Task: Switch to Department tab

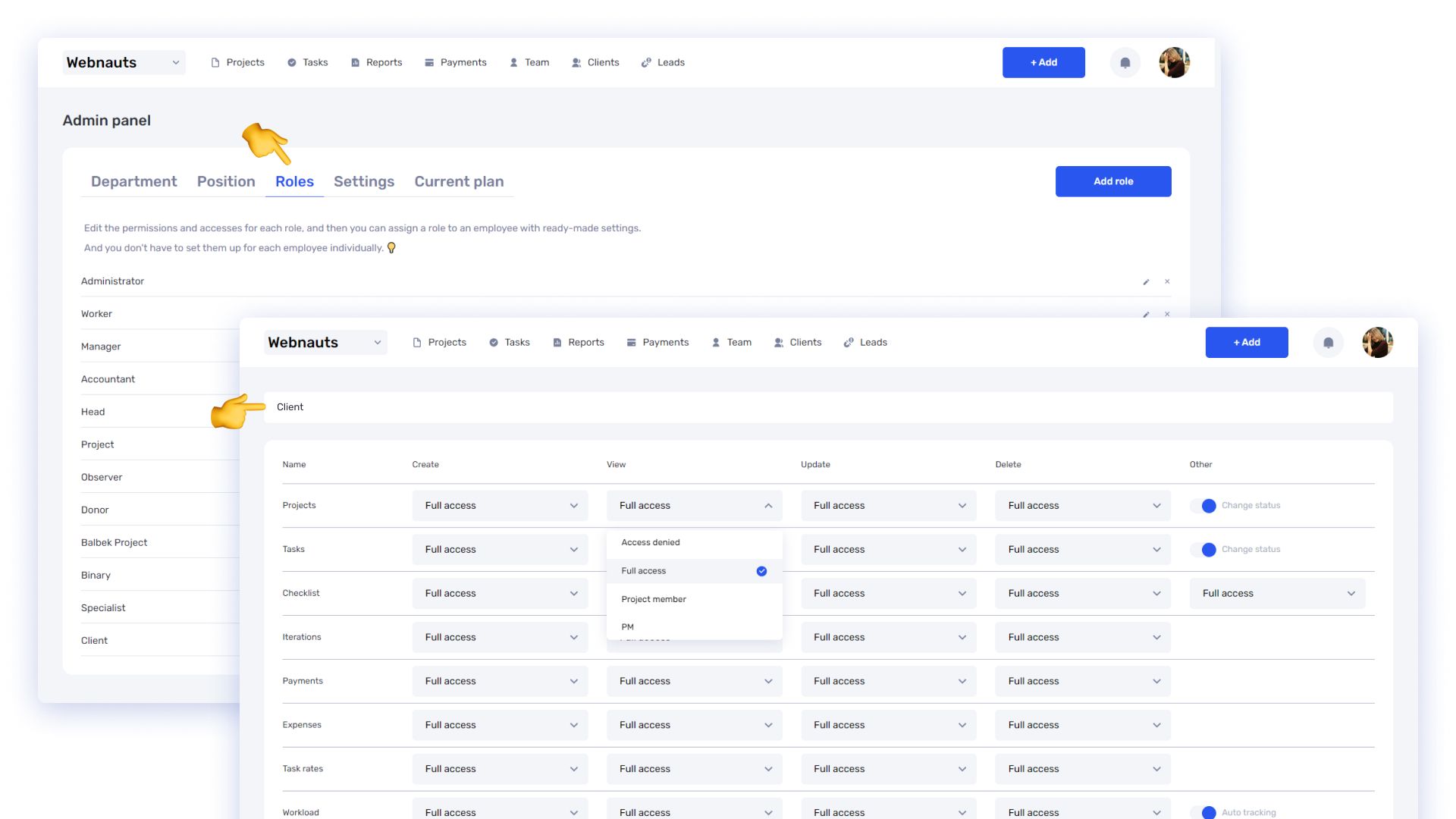Action: [133, 182]
